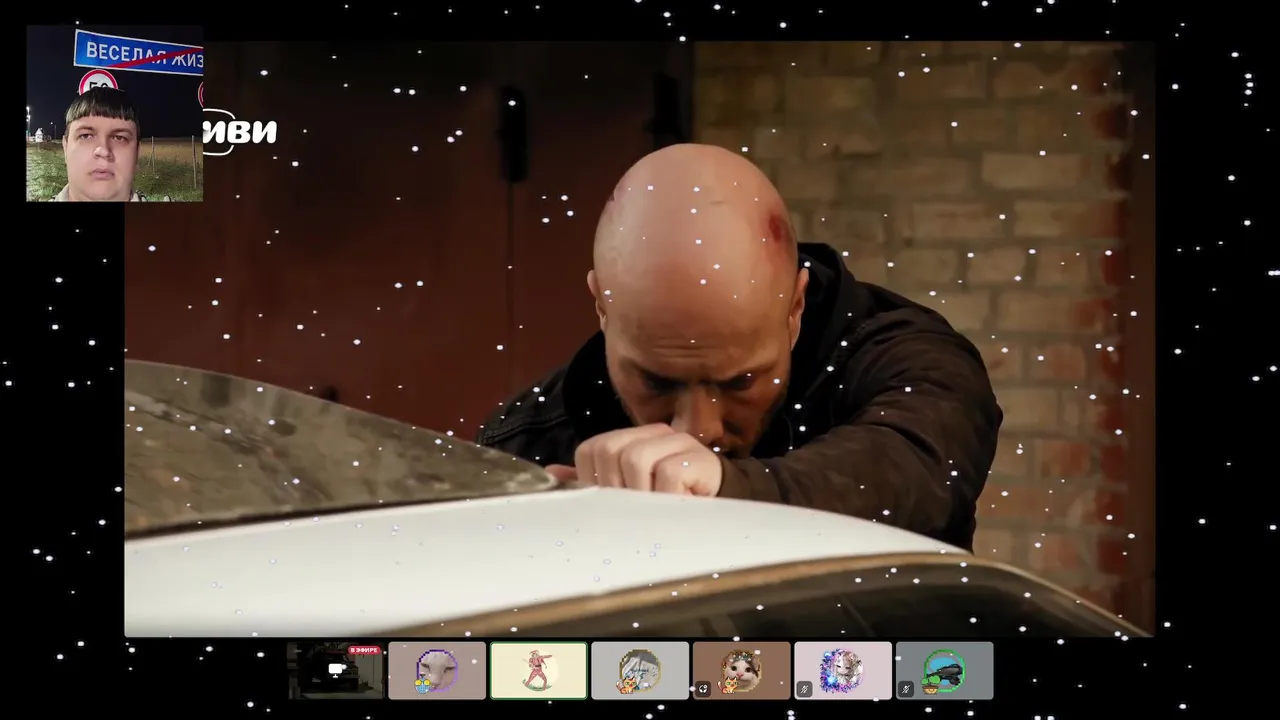Click the webcam overlay in the top-left corner

(115, 114)
